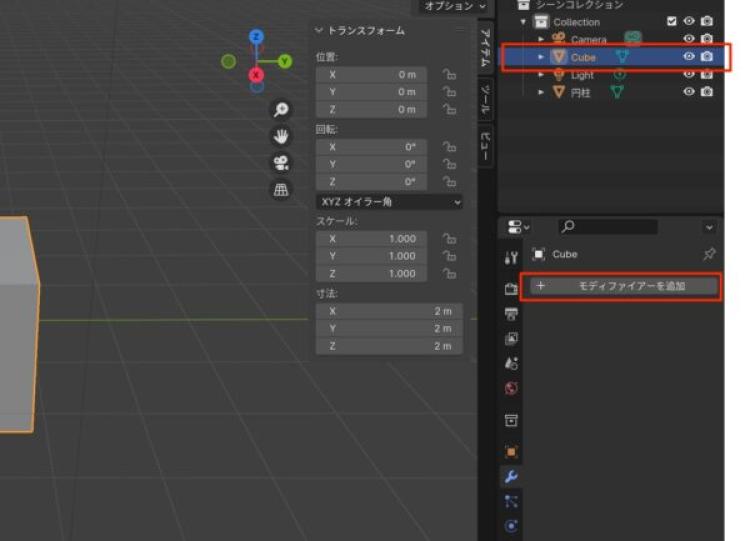Viewport: 750px width, 541px height.
Task: Switch perspective/orthographic with the grid icon
Action: tap(282, 189)
